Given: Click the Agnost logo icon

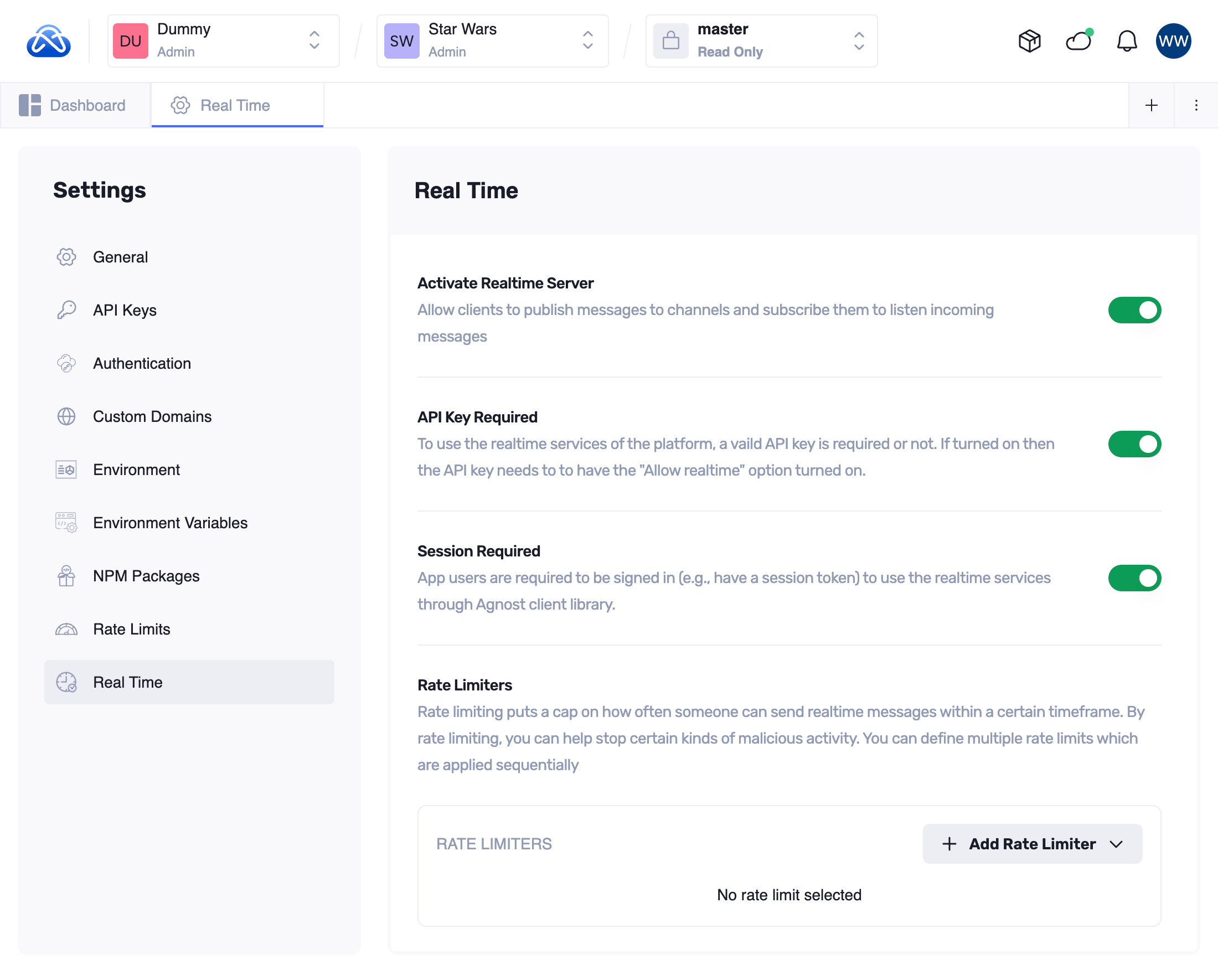Looking at the screenshot, I should 49,41.
